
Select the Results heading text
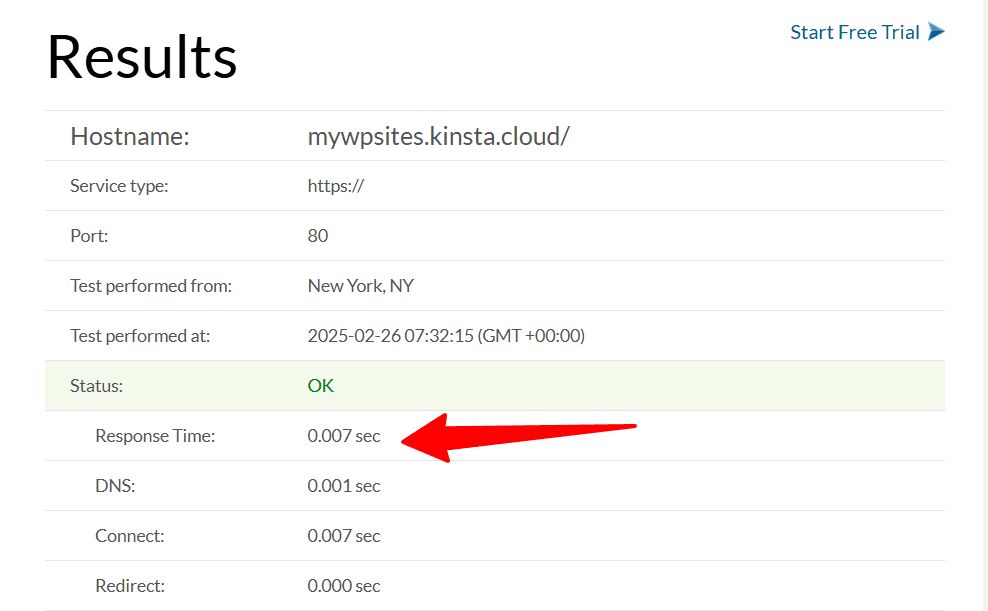(142, 57)
